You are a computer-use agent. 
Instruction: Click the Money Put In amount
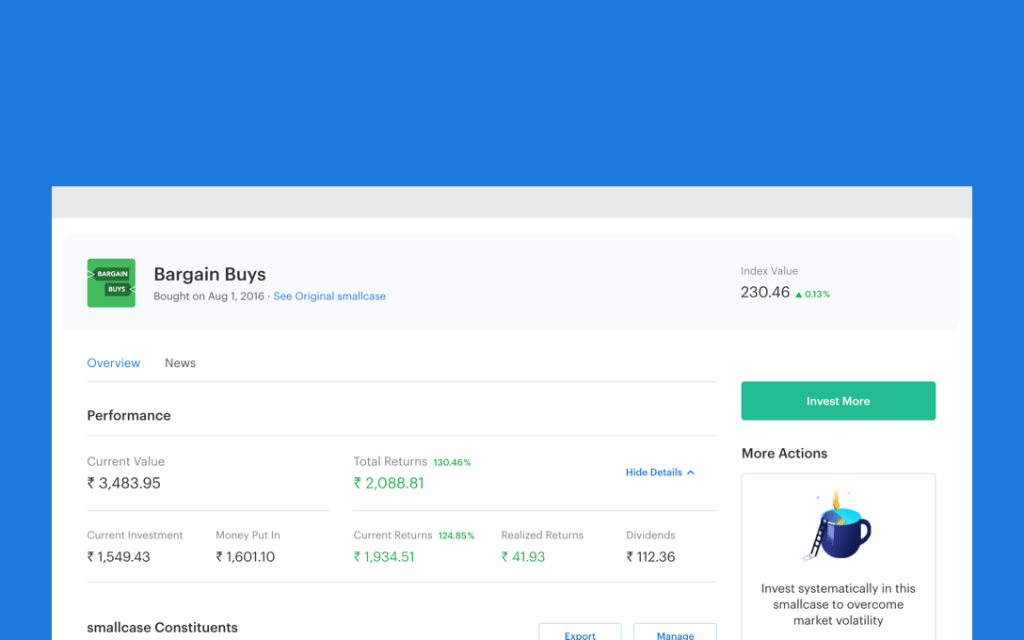(x=245, y=557)
